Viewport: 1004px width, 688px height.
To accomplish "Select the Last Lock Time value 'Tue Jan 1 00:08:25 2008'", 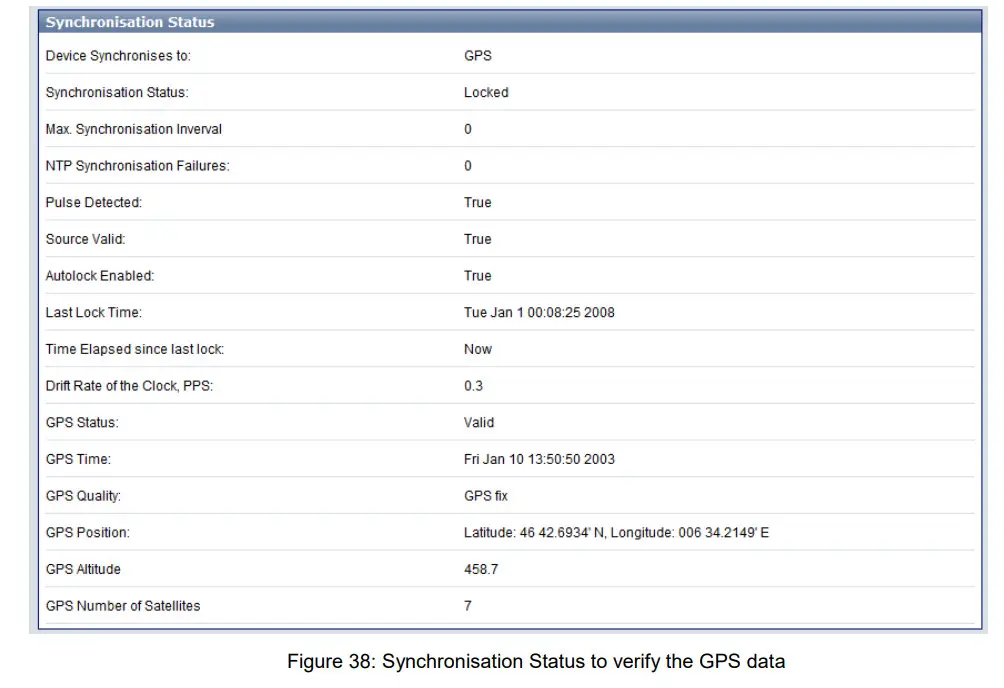I will pos(539,312).
